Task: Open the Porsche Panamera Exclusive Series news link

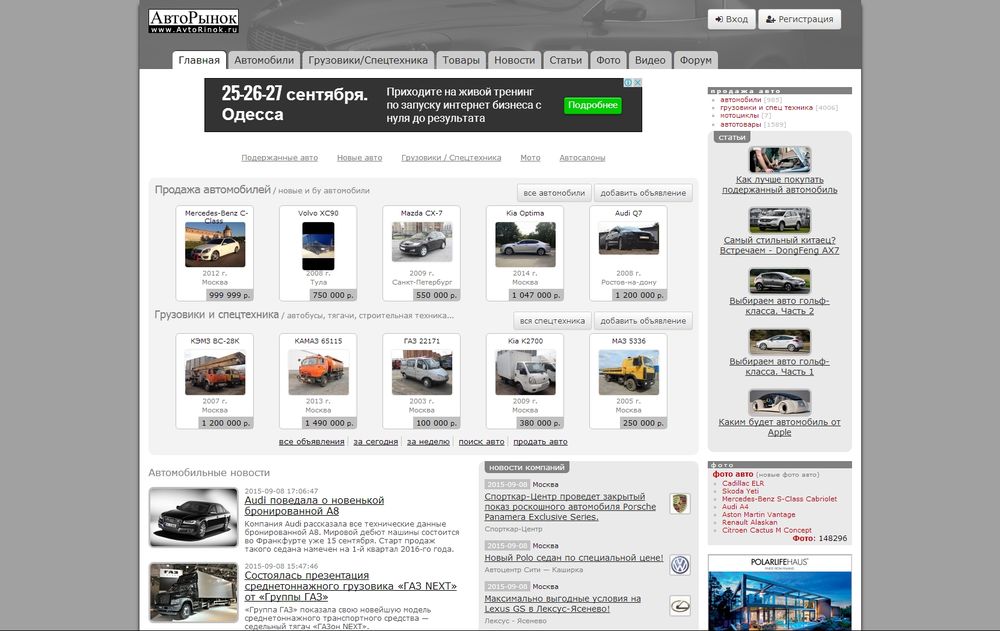Action: pyautogui.click(x=570, y=507)
